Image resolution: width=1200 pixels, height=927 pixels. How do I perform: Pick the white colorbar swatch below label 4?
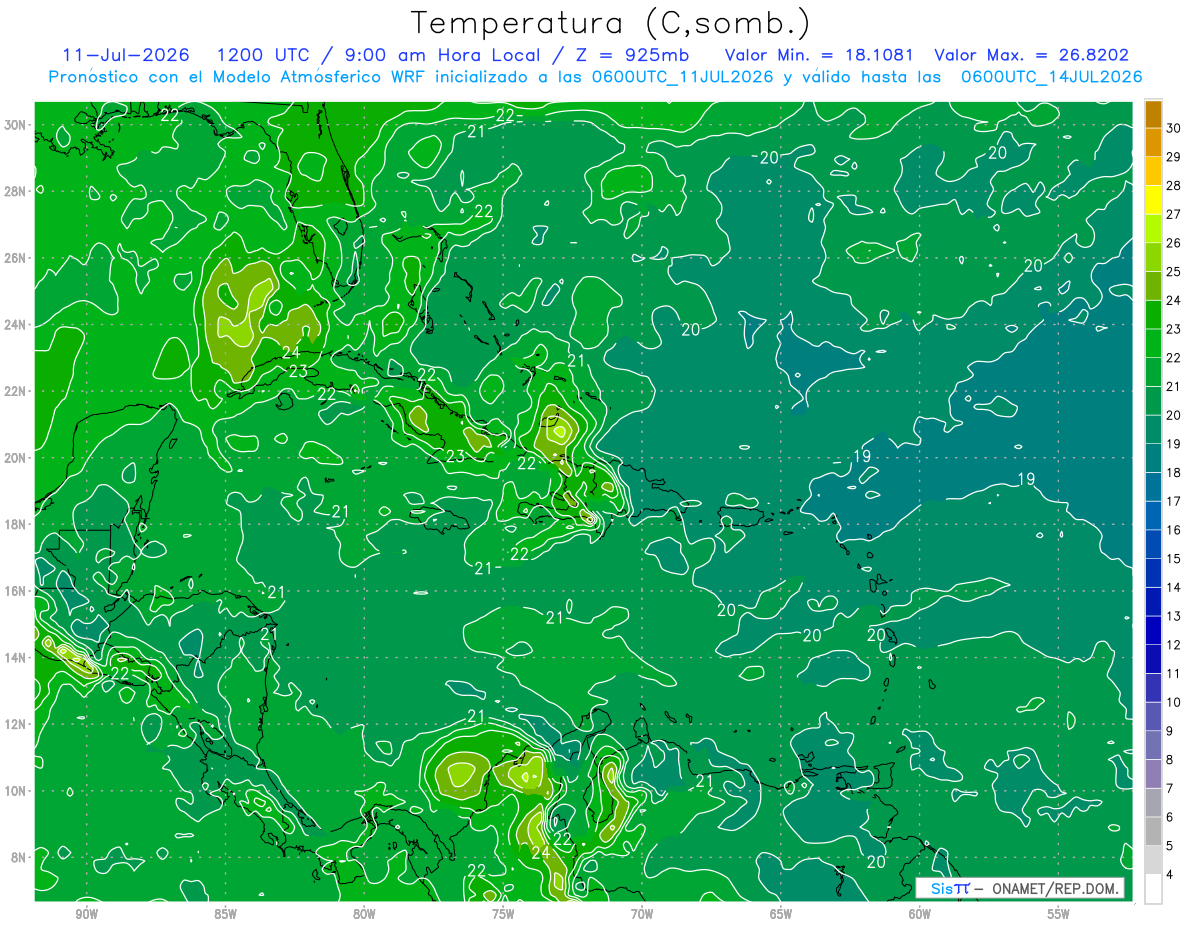(x=1153, y=889)
